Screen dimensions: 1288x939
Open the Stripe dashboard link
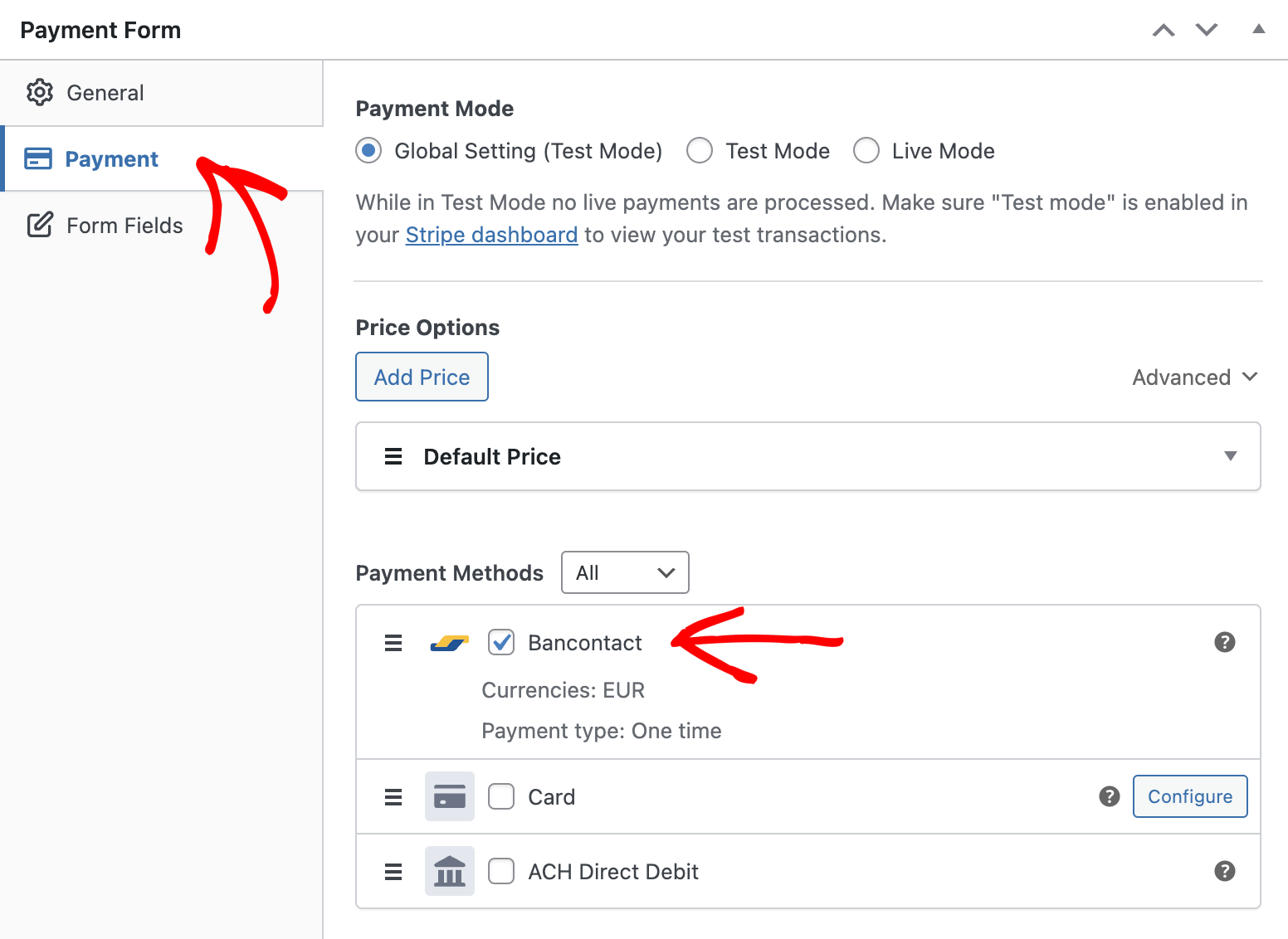click(x=491, y=235)
